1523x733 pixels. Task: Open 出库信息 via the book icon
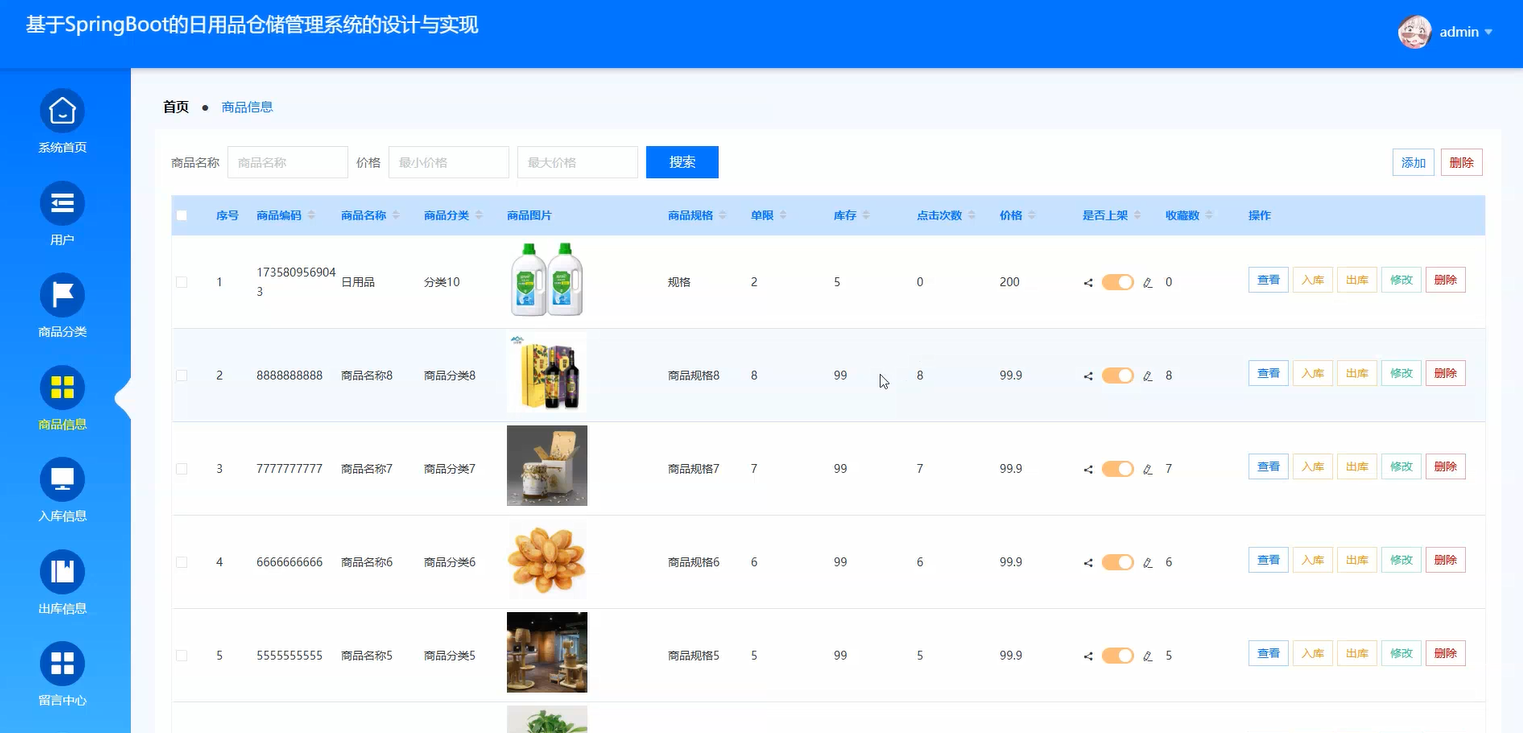pos(62,568)
